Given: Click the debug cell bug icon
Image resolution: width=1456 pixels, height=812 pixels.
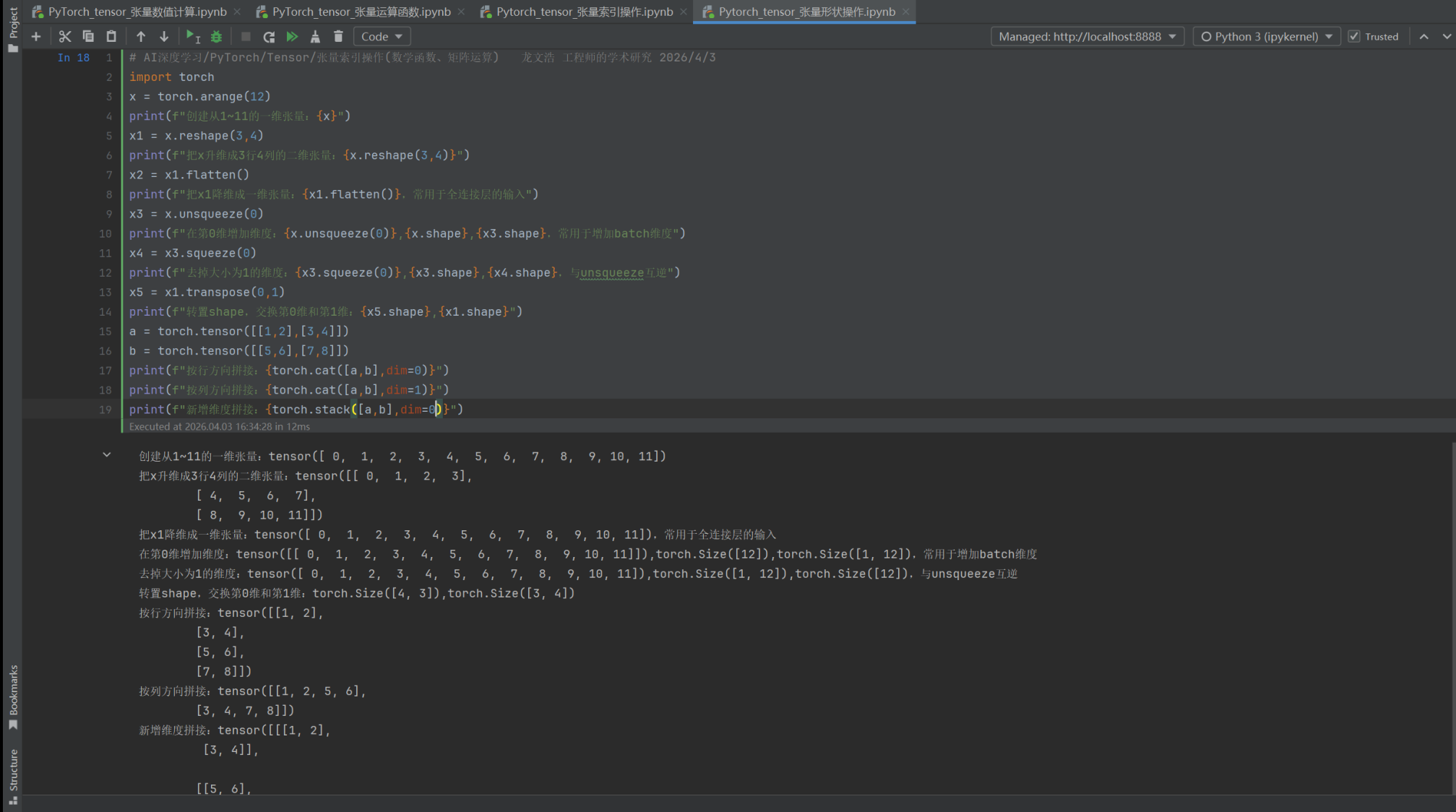Looking at the screenshot, I should [x=216, y=37].
